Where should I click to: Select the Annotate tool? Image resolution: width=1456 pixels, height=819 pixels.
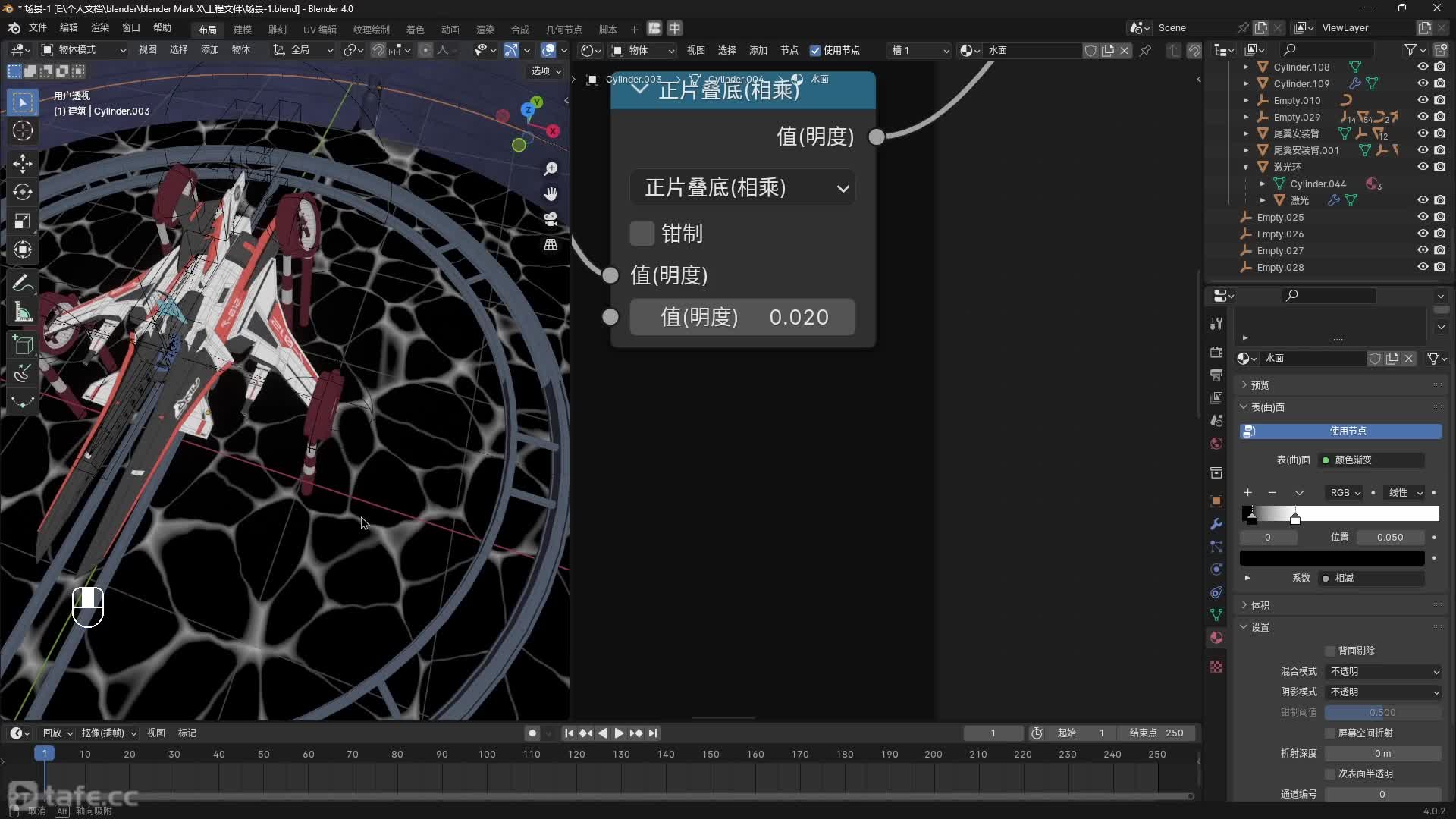click(22, 283)
